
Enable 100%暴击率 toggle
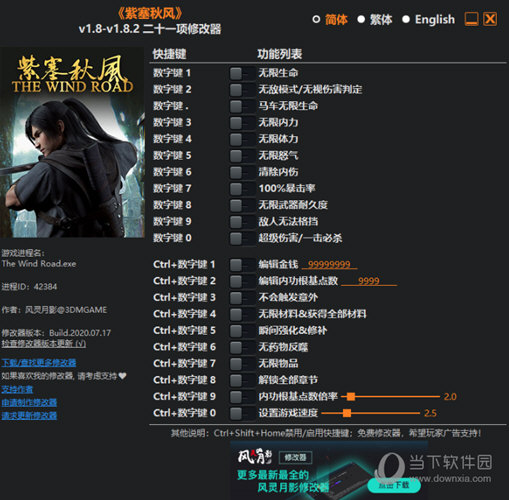tap(242, 188)
